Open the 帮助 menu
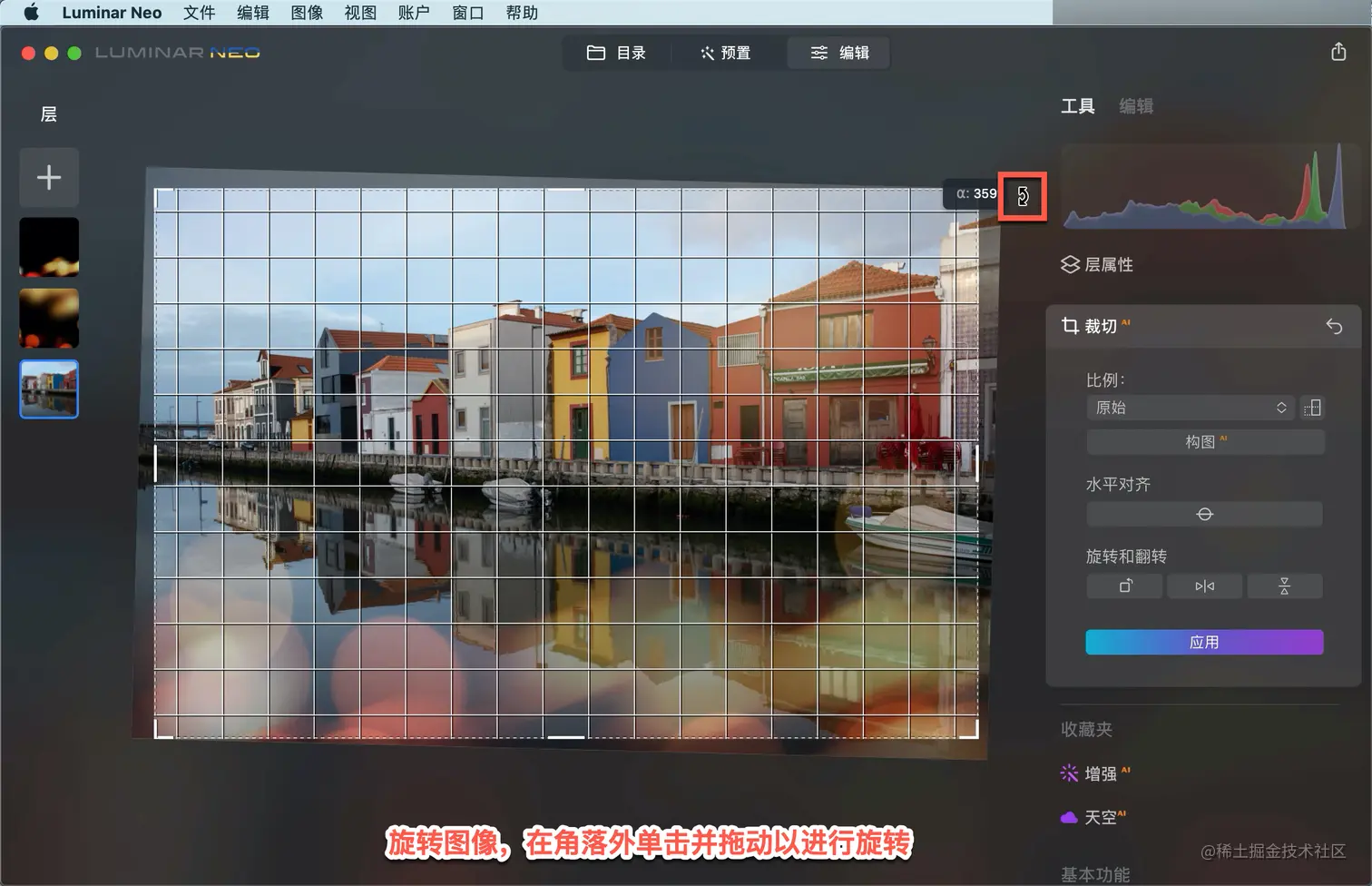Viewport: 1372px width, 886px height. pyautogui.click(x=522, y=13)
